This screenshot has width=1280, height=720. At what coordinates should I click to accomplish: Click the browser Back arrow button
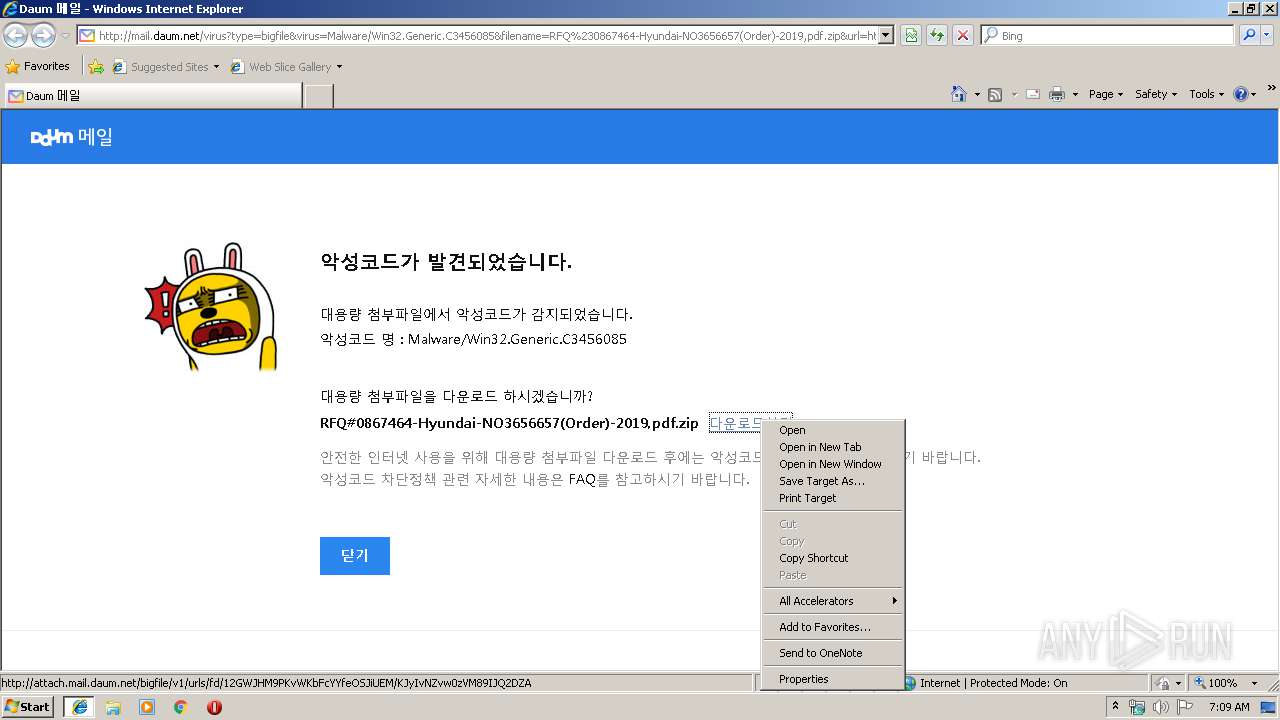click(15, 35)
